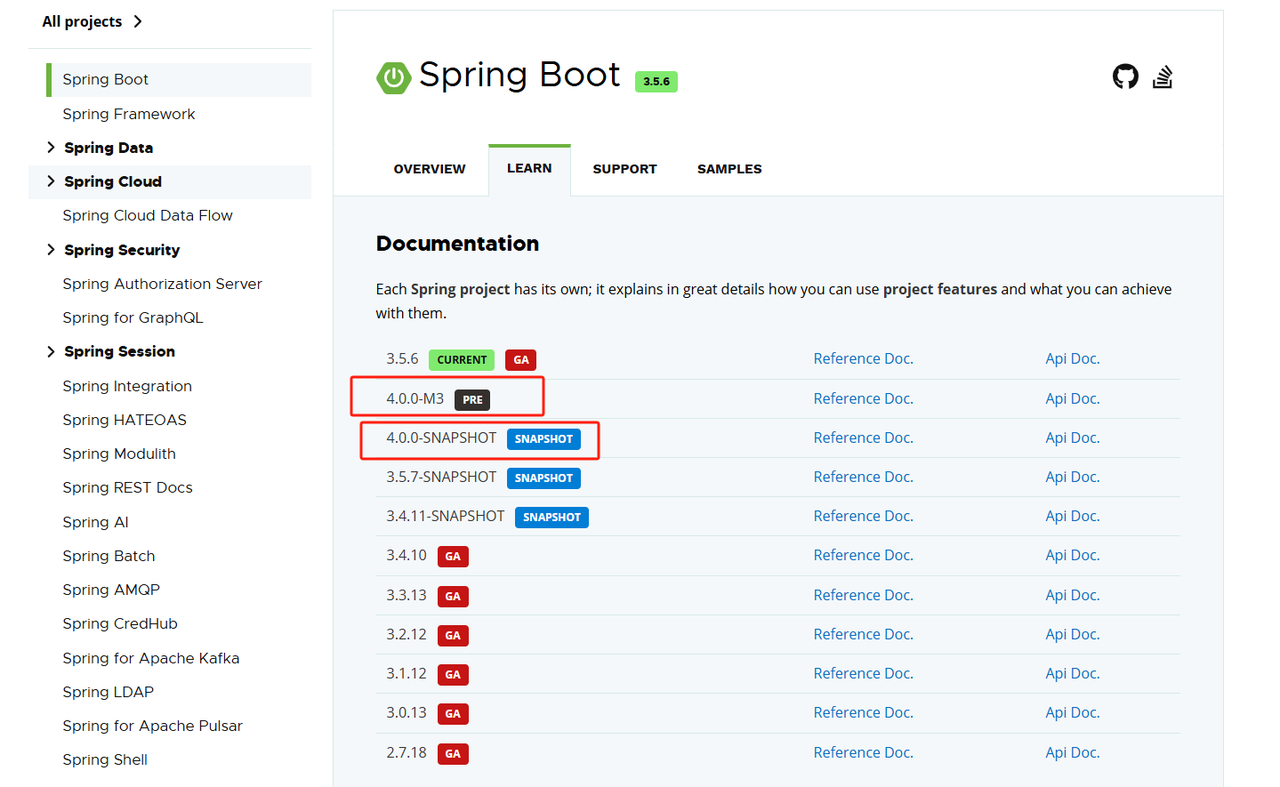The width and height of the screenshot is (1280, 787).
Task: Expand the Spring Data chevron
Action: click(x=51, y=147)
